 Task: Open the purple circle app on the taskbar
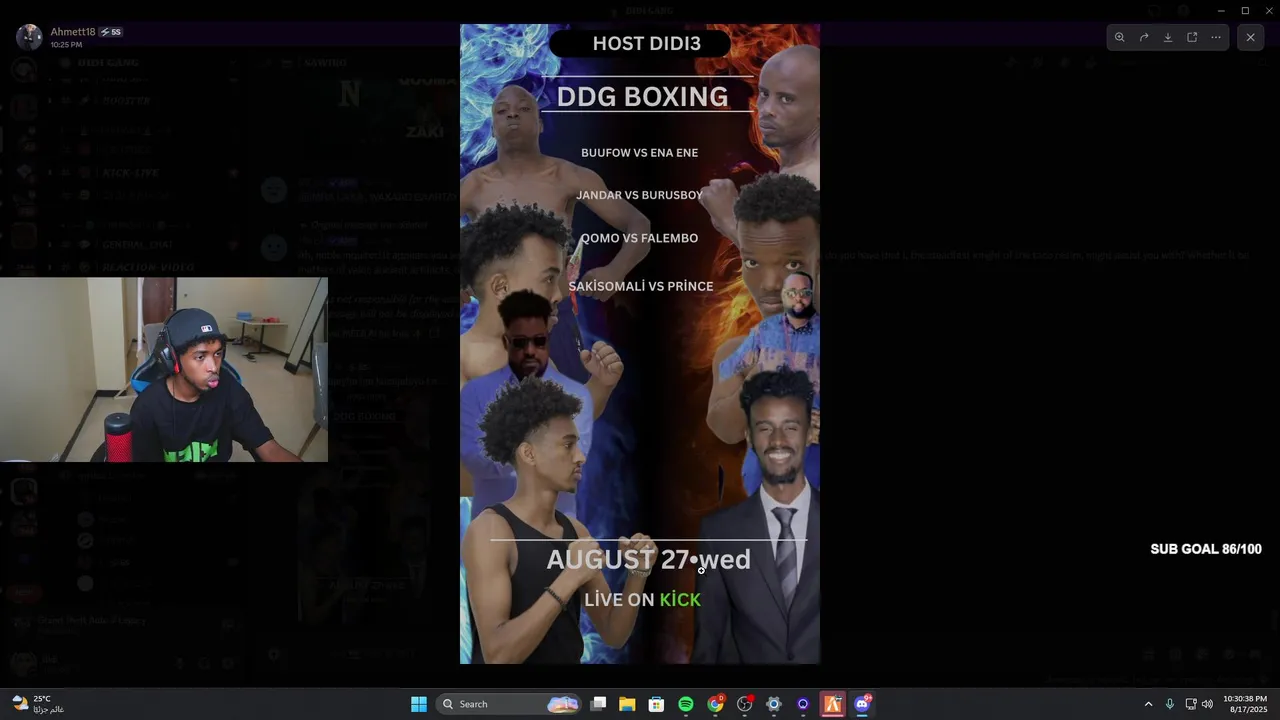point(803,704)
